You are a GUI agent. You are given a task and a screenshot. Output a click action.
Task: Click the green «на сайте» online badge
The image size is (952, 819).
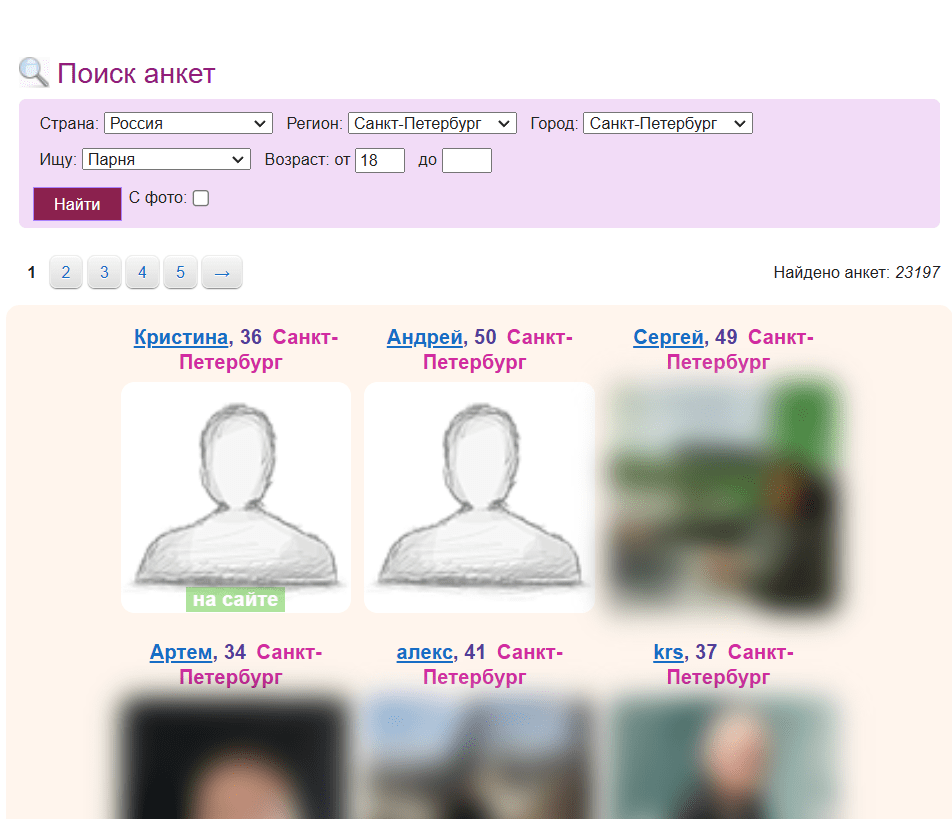tap(235, 600)
